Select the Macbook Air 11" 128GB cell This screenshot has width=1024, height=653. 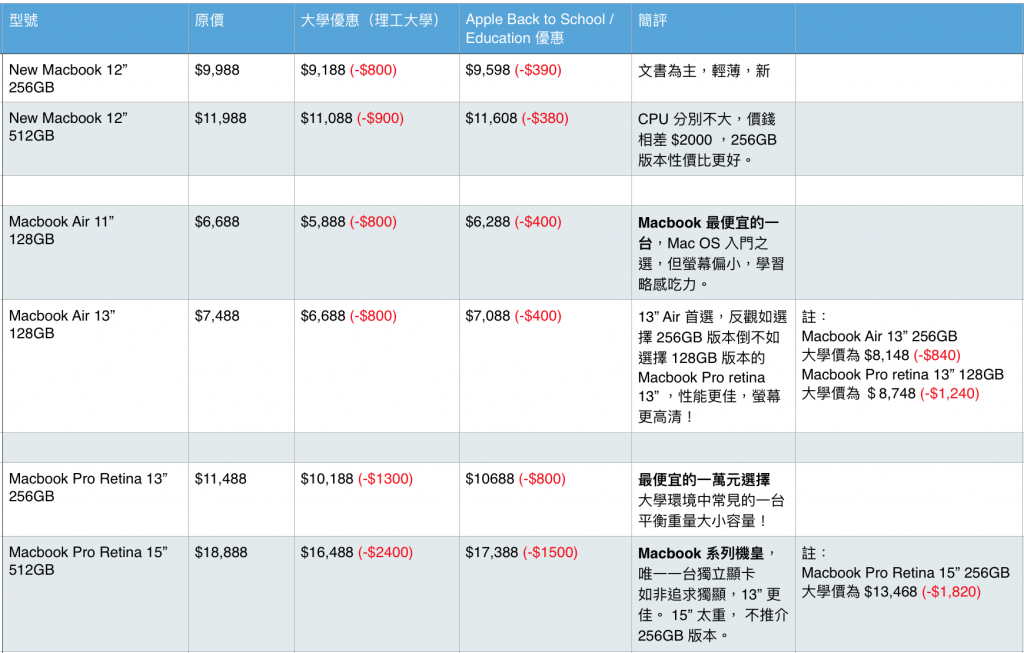coord(61,231)
